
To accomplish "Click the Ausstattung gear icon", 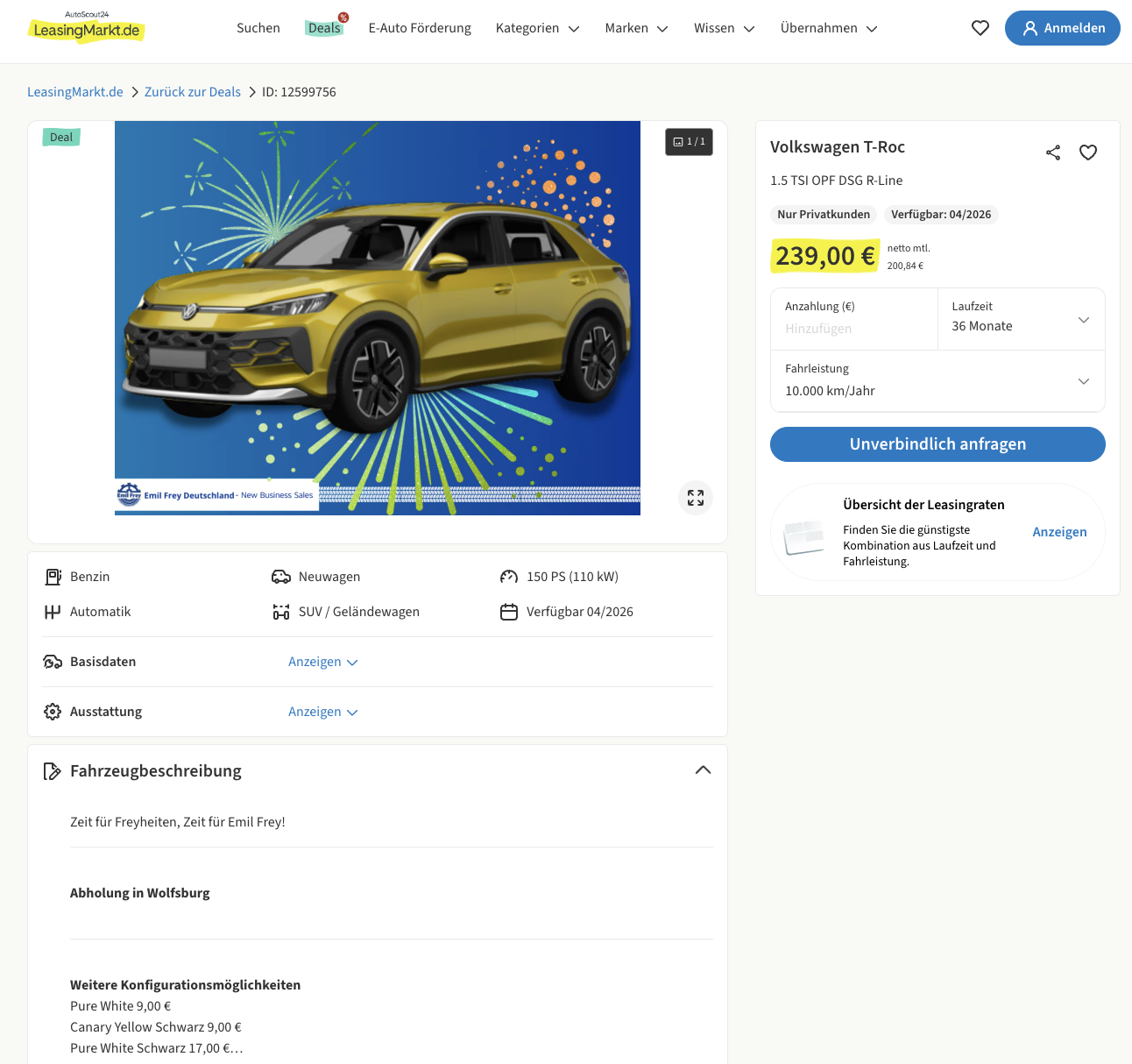I will [x=53, y=712].
